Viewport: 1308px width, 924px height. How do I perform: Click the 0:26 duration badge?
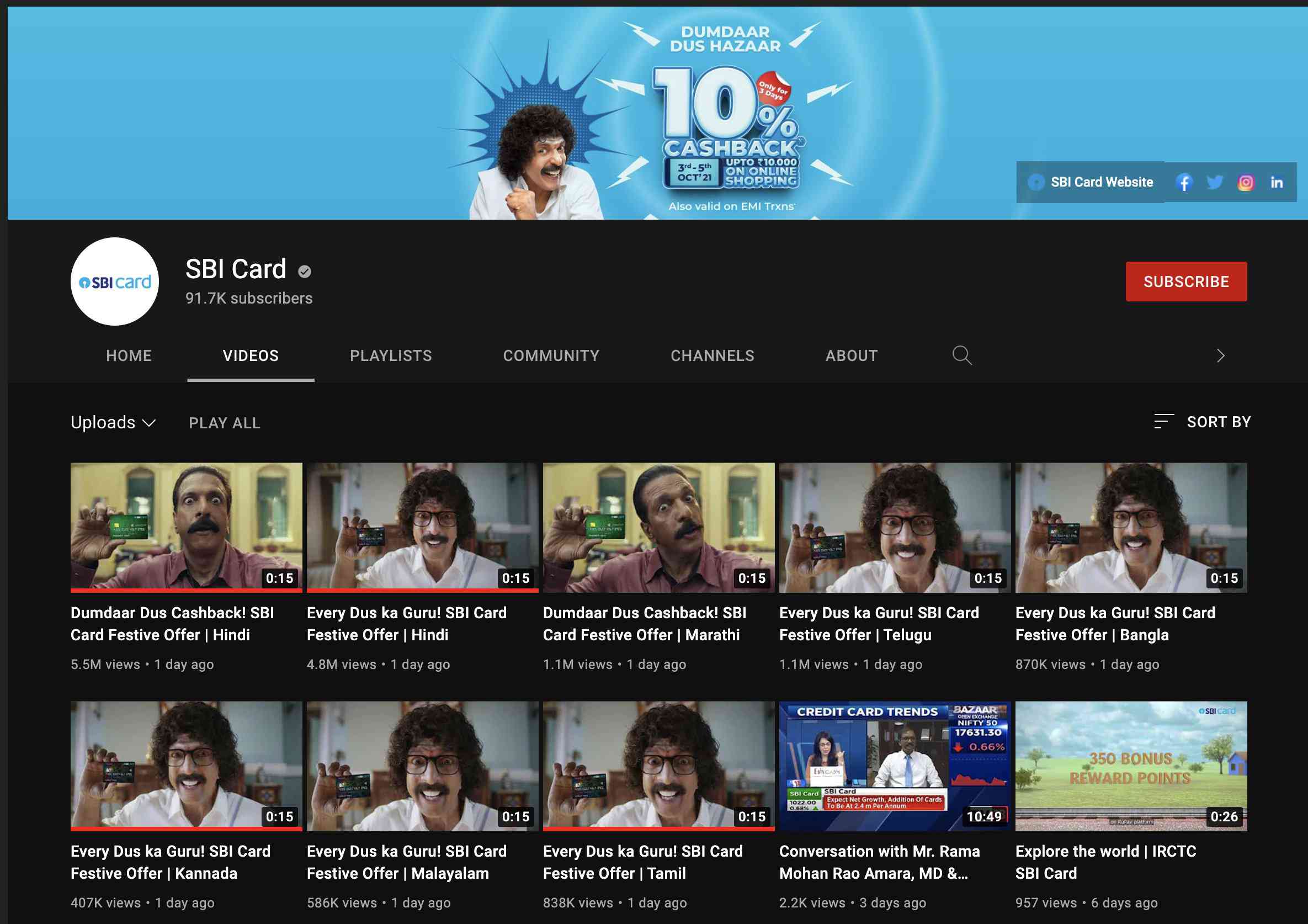pyautogui.click(x=1224, y=816)
